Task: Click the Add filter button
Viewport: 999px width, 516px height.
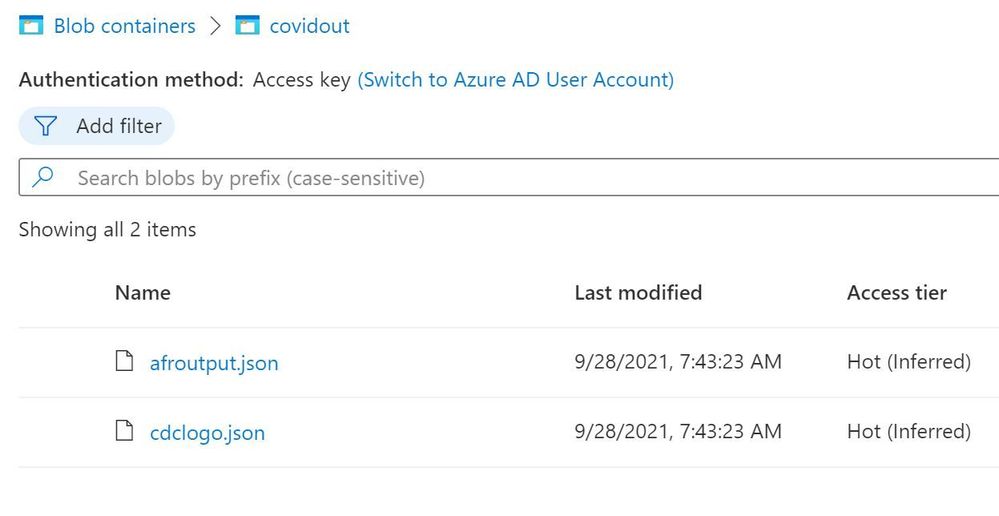Action: (x=96, y=126)
